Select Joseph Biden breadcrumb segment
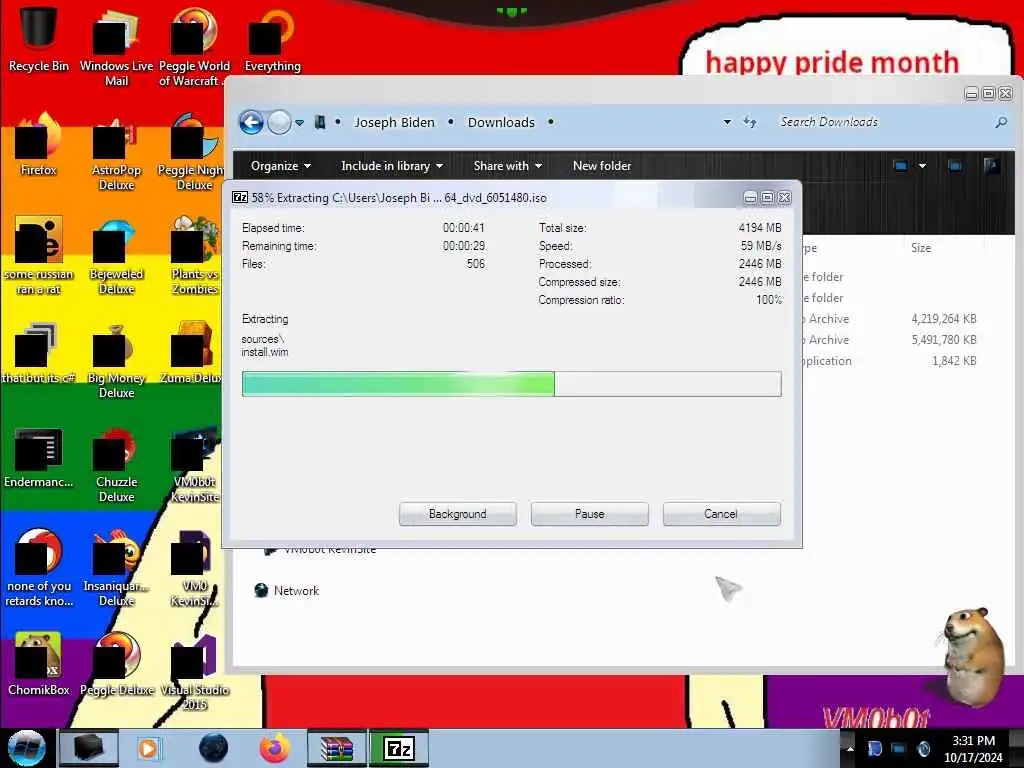This screenshot has width=1024, height=768. [x=394, y=122]
